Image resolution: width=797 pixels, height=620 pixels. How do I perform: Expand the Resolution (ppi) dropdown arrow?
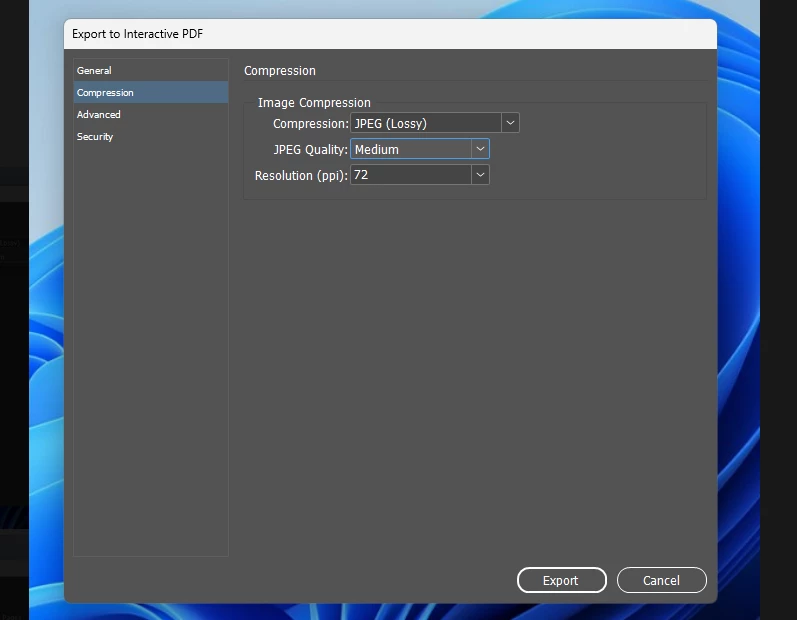click(x=480, y=175)
